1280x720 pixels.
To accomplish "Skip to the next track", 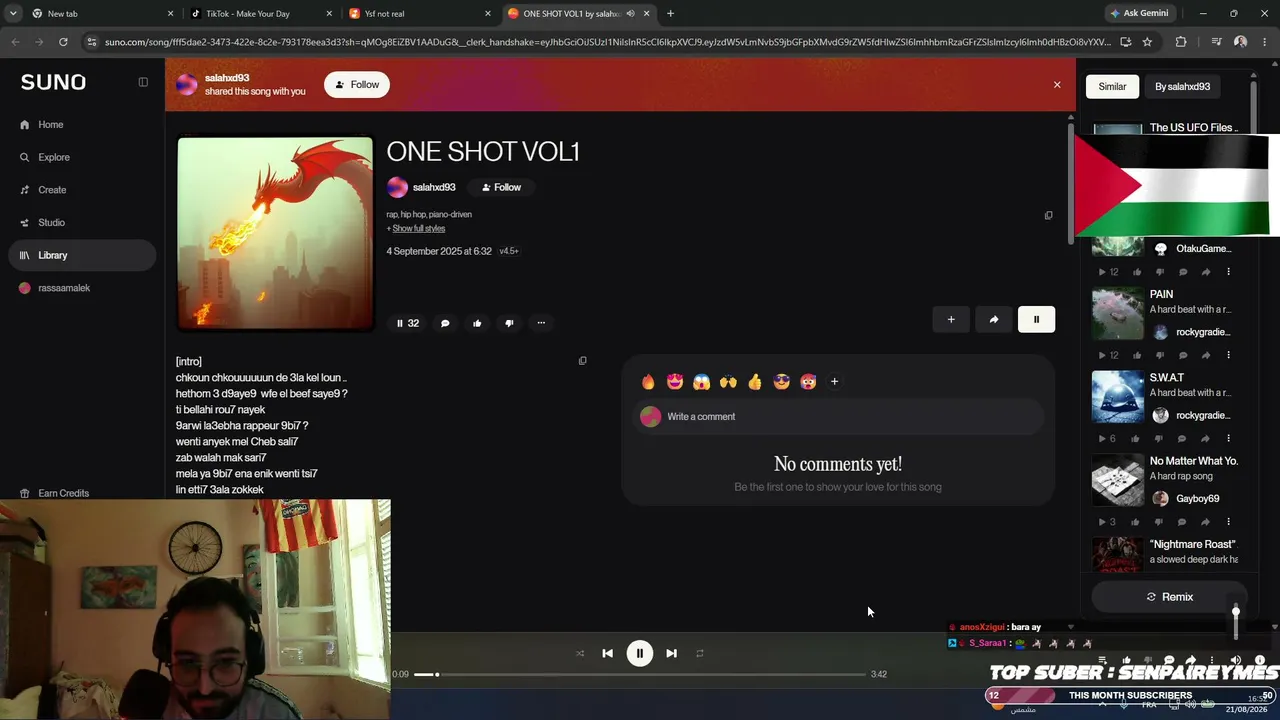I will (672, 654).
